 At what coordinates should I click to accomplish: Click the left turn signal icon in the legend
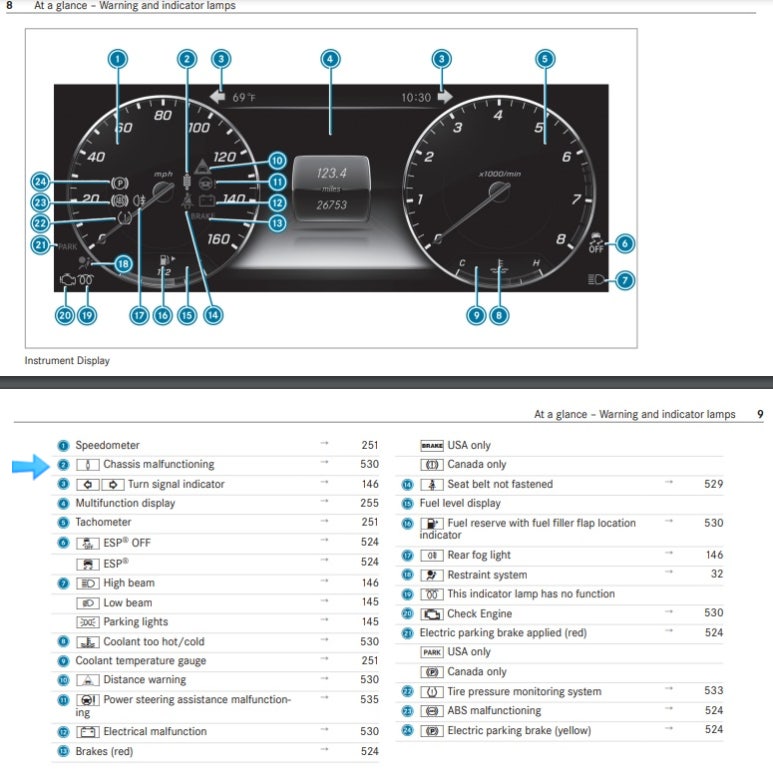click(87, 484)
